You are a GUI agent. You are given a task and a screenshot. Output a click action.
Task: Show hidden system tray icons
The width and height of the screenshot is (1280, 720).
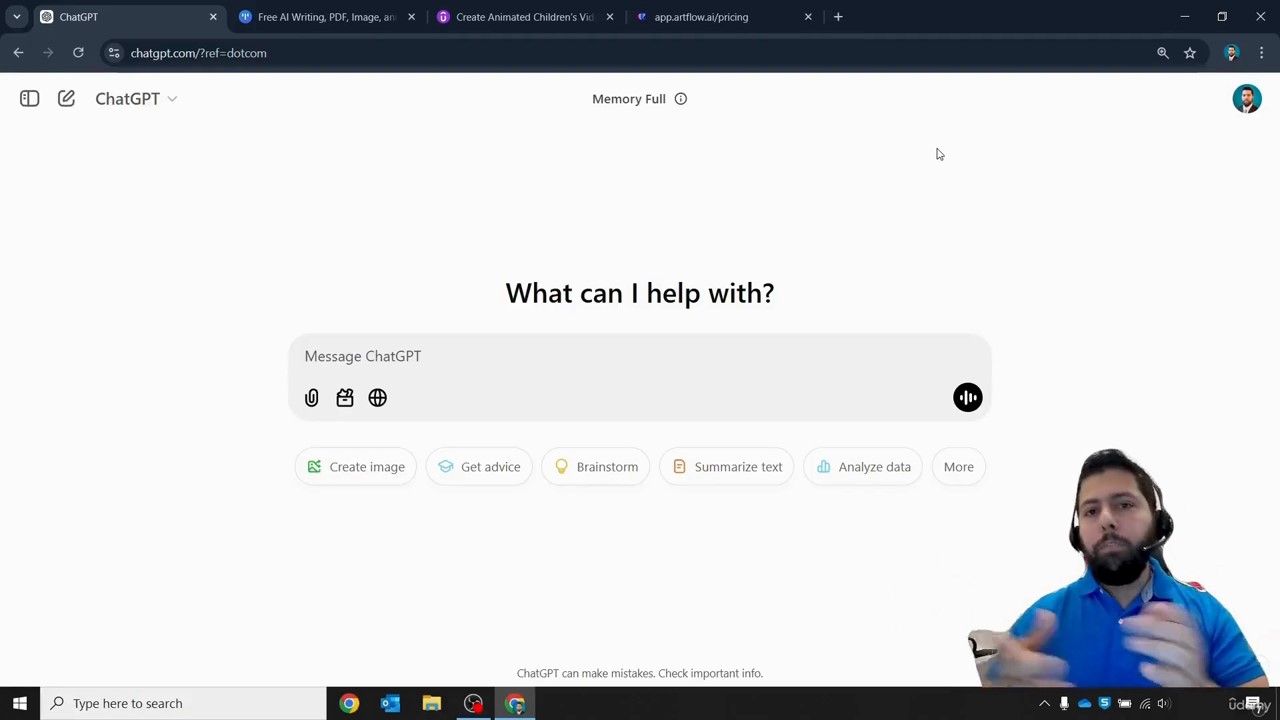(x=1044, y=703)
